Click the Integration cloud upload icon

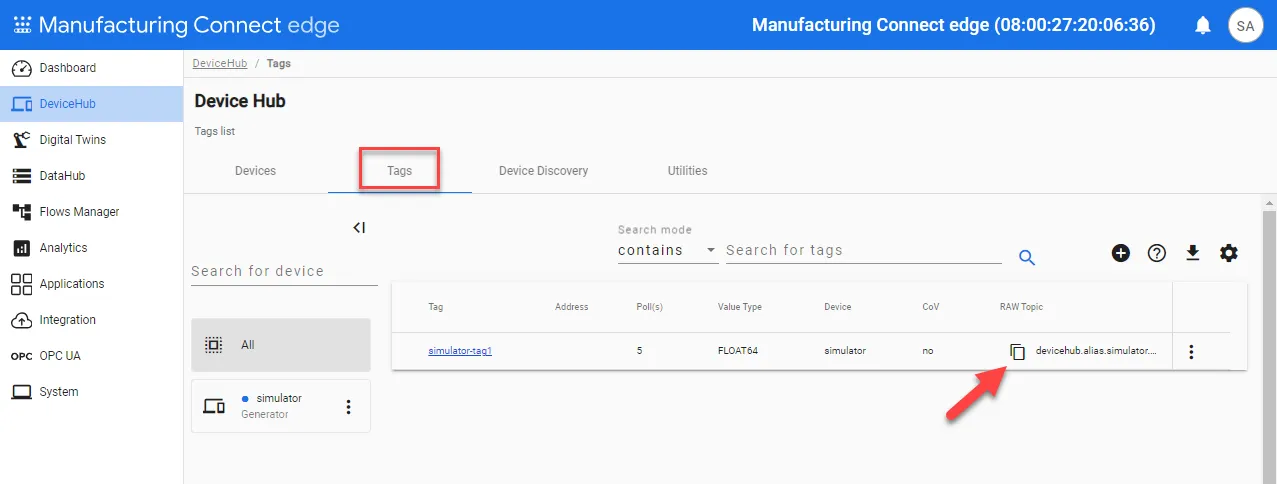(x=21, y=320)
